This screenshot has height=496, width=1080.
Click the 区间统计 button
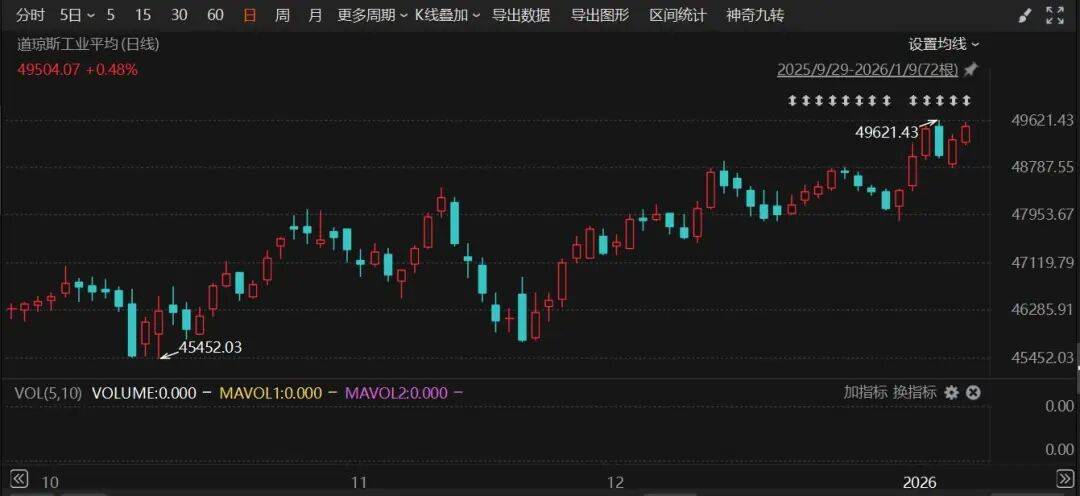click(x=677, y=15)
